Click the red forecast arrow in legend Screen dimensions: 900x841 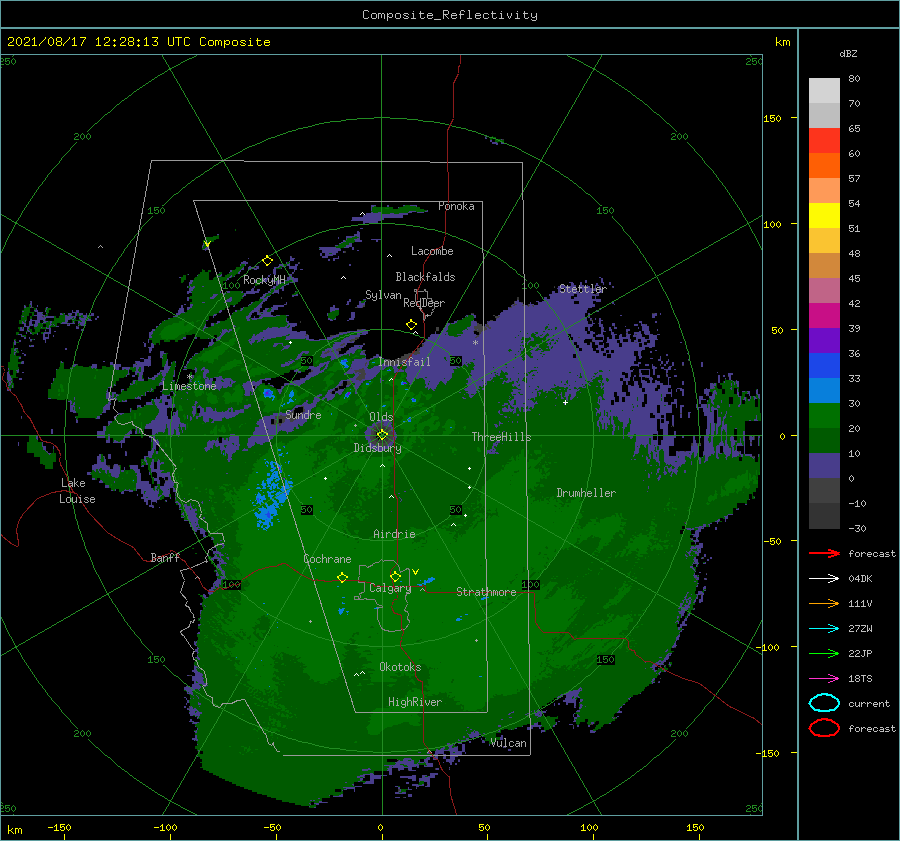[x=824, y=553]
